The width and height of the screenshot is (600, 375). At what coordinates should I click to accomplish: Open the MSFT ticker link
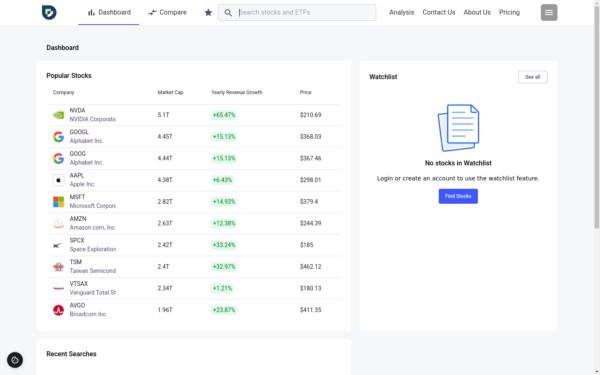coord(77,197)
